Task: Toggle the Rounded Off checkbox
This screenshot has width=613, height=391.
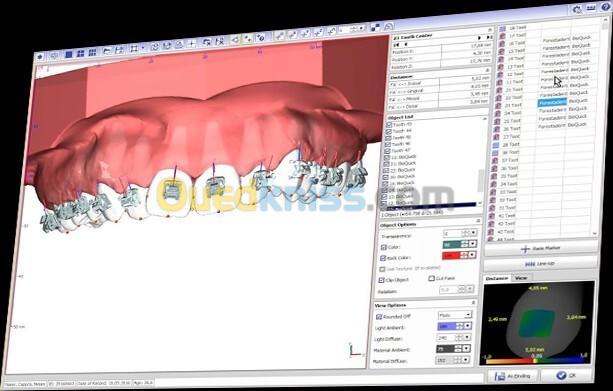Action: pyautogui.click(x=379, y=317)
